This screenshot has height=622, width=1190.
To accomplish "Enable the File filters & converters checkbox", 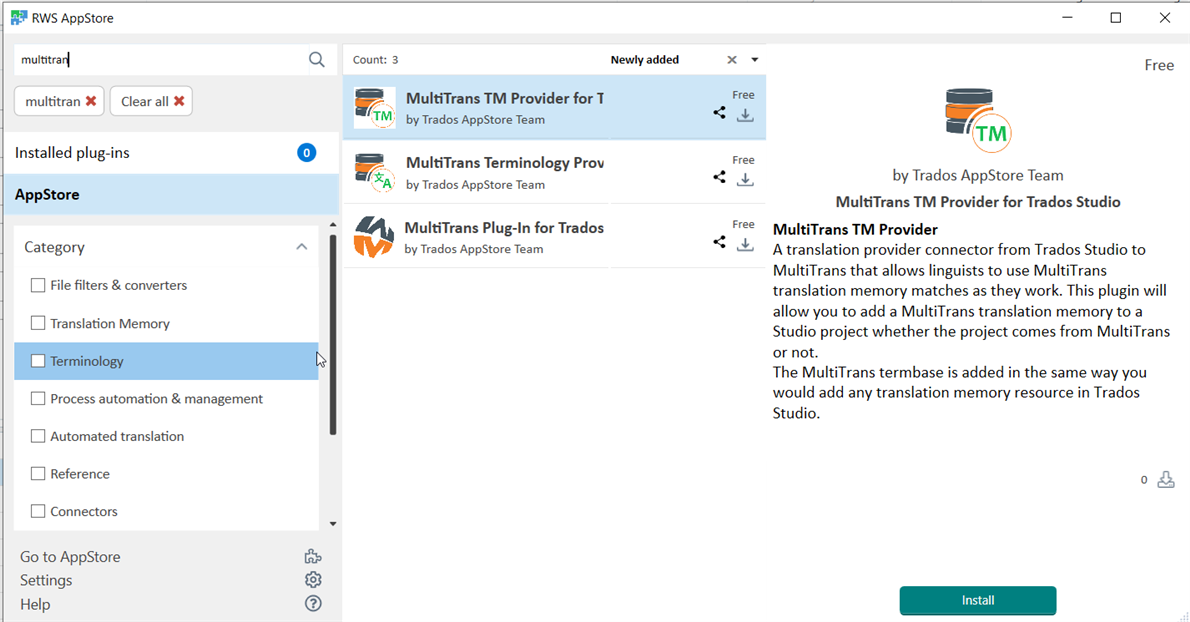I will (37, 284).
